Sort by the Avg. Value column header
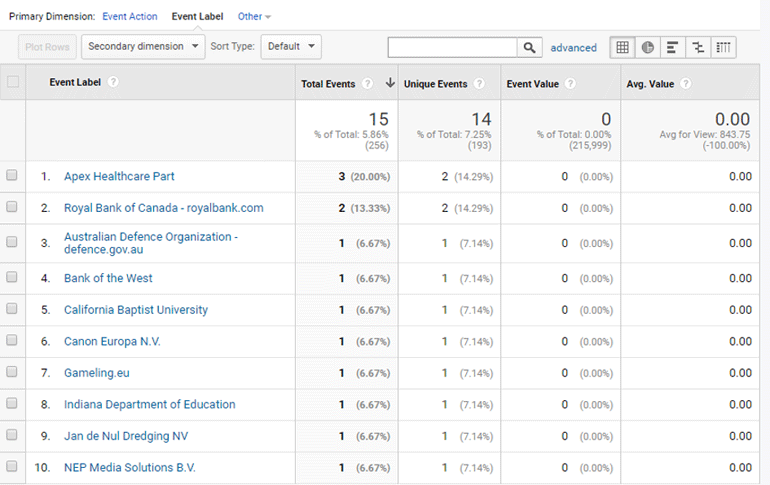The height and width of the screenshot is (485, 770). 650,84
